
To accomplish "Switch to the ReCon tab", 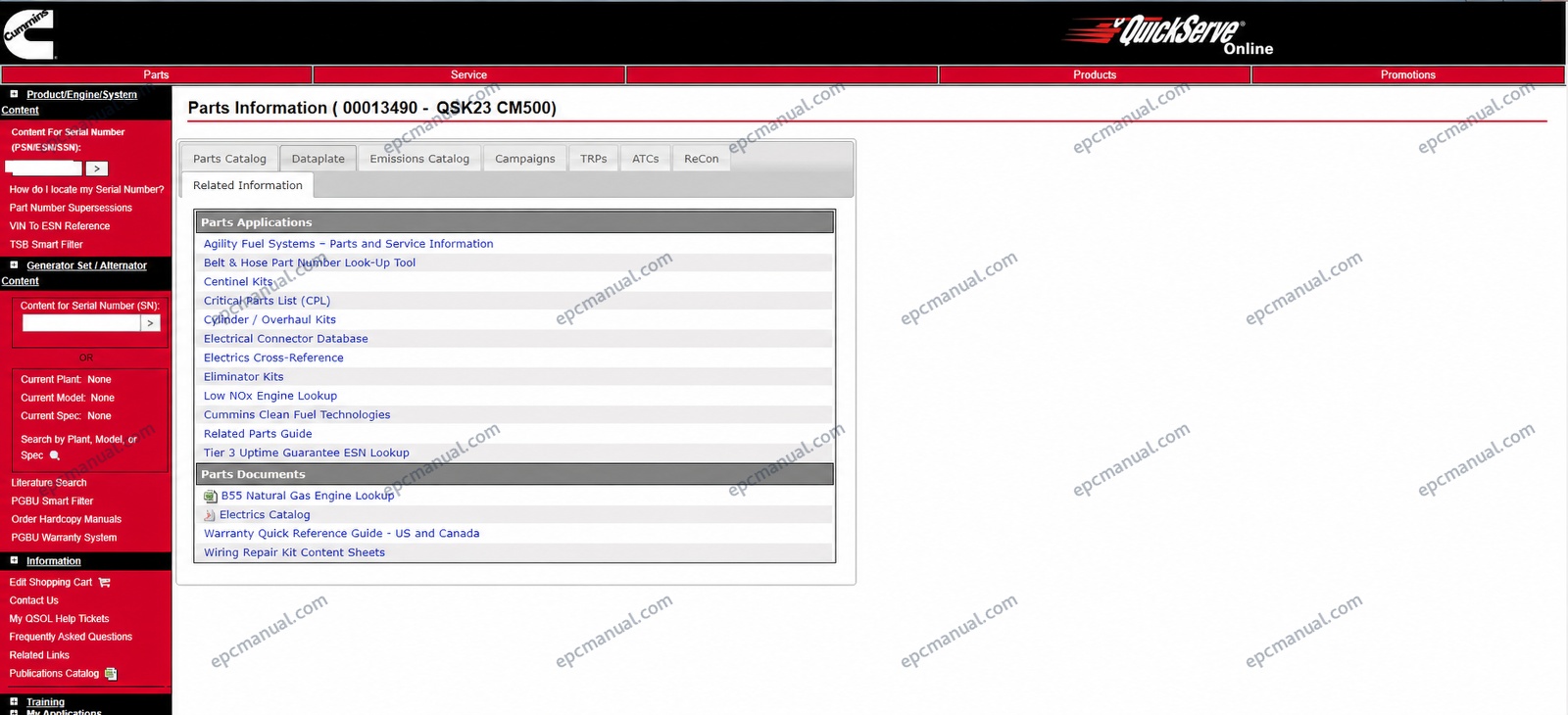I will click(x=702, y=159).
